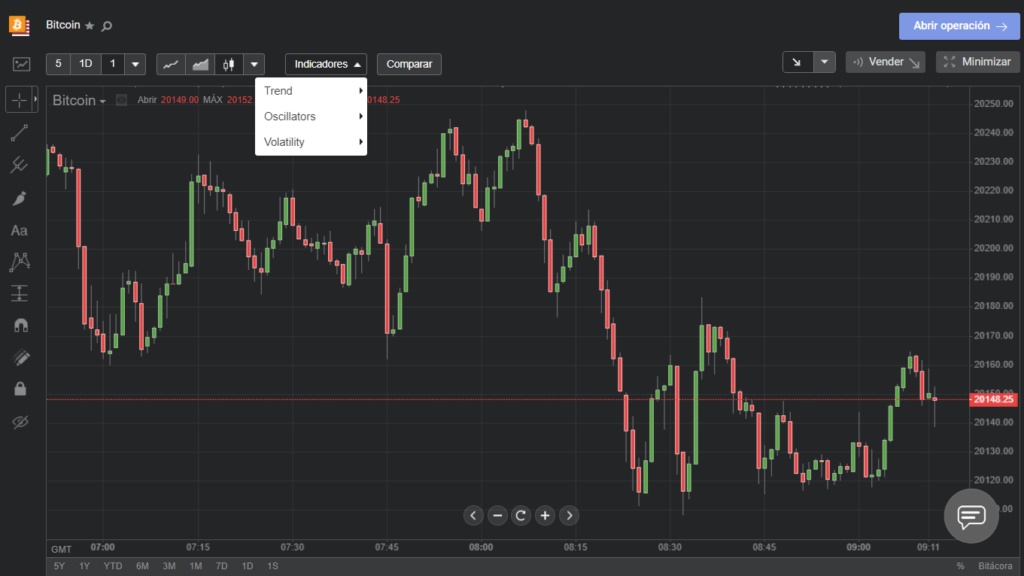The image size is (1024, 576).
Task: Select the 1Y time range
Action: pyautogui.click(x=84, y=566)
